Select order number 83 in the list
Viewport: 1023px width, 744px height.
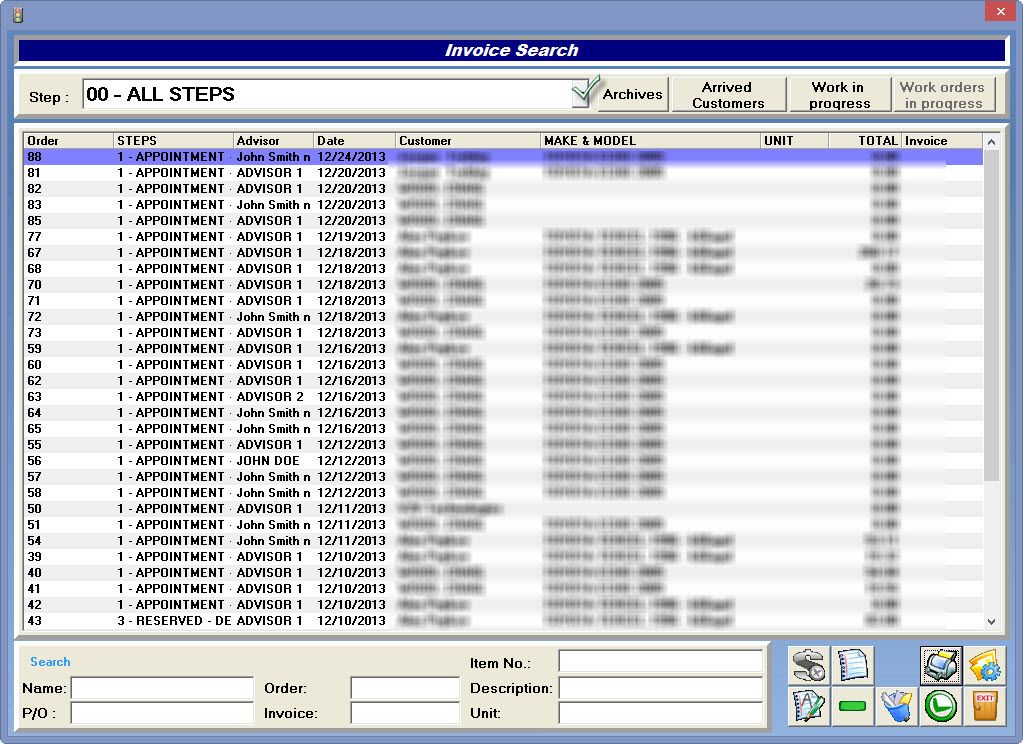click(503, 205)
